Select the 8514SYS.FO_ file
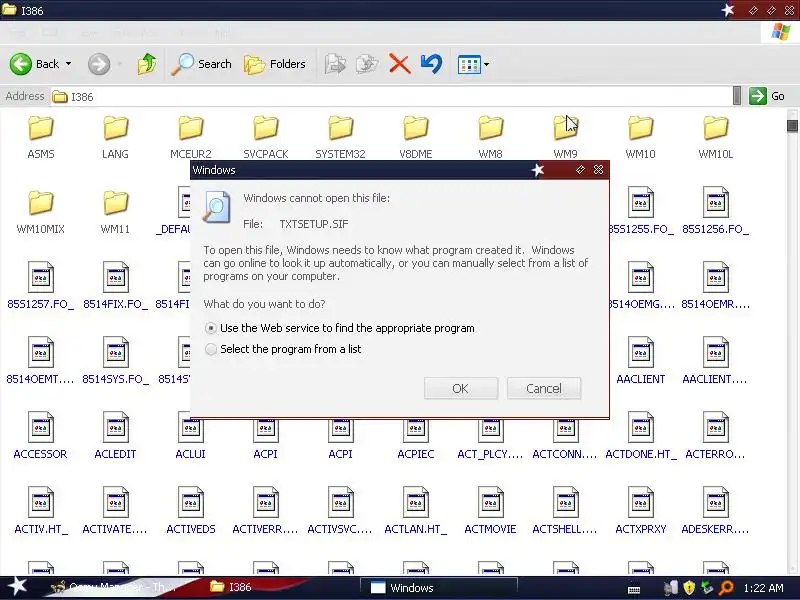Viewport: 800px width, 600px height. coord(115,361)
